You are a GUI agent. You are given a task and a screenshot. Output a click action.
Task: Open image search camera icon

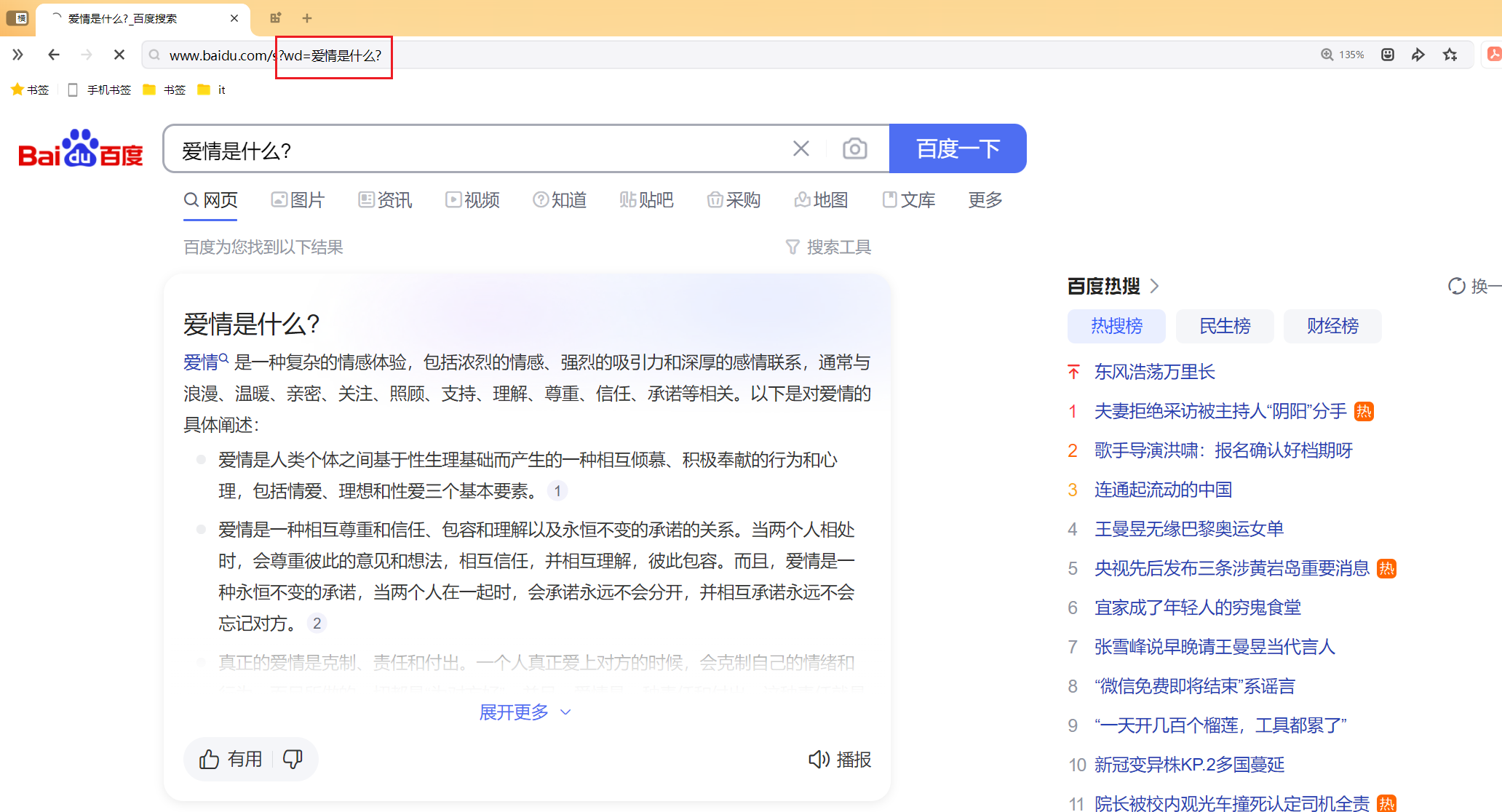854,148
